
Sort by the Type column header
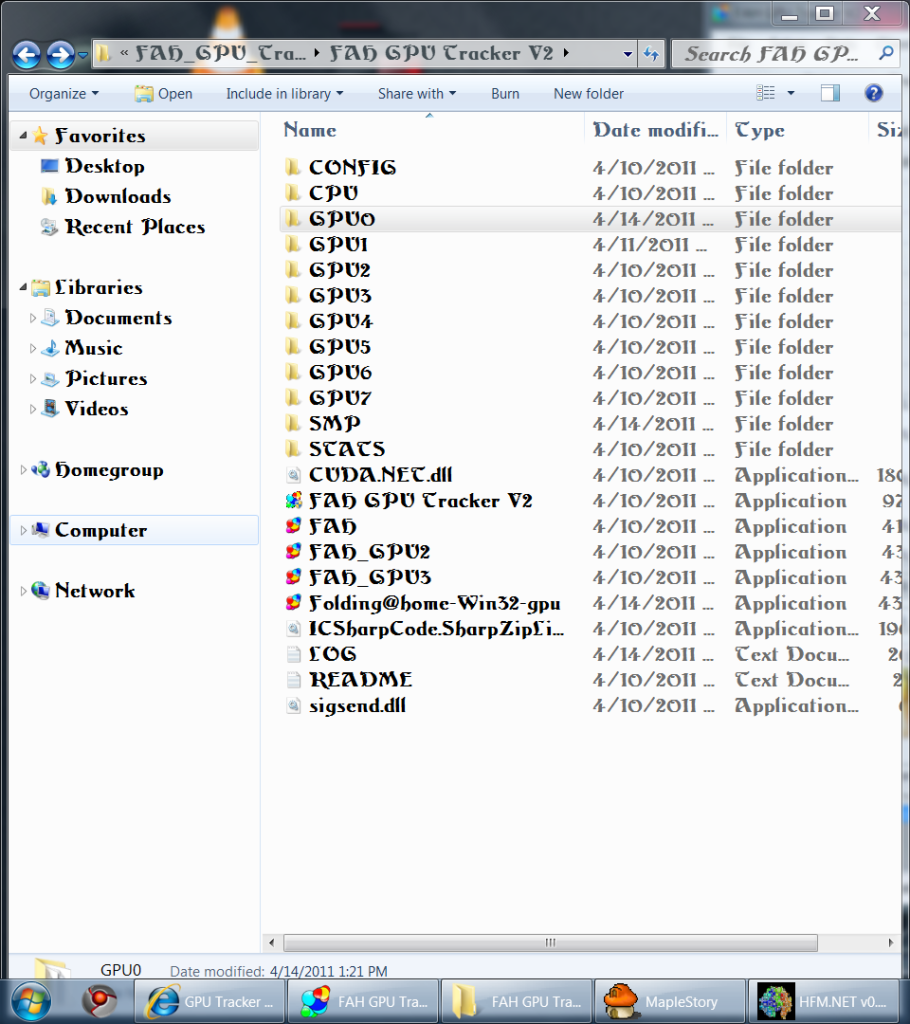(759, 130)
